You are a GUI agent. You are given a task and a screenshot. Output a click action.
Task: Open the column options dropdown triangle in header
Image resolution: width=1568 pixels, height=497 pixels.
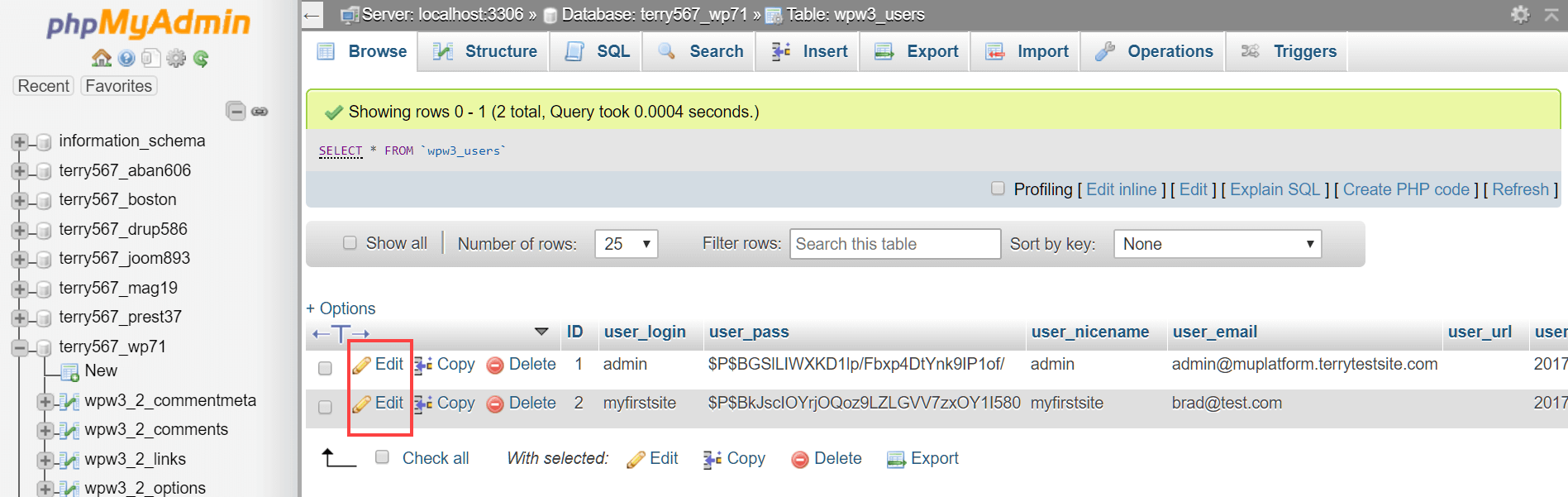click(541, 332)
